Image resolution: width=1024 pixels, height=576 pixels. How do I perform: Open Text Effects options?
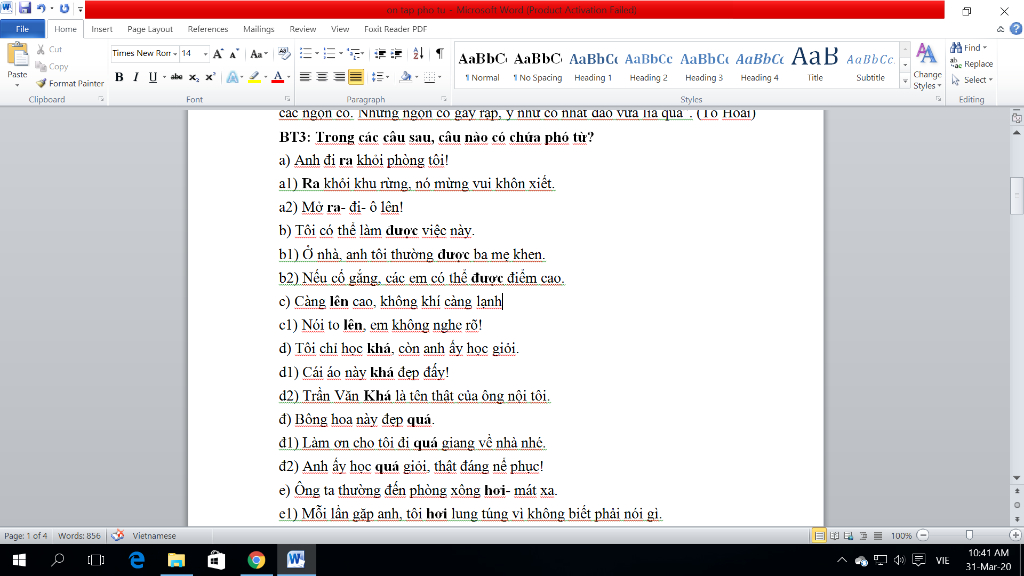pos(234,77)
